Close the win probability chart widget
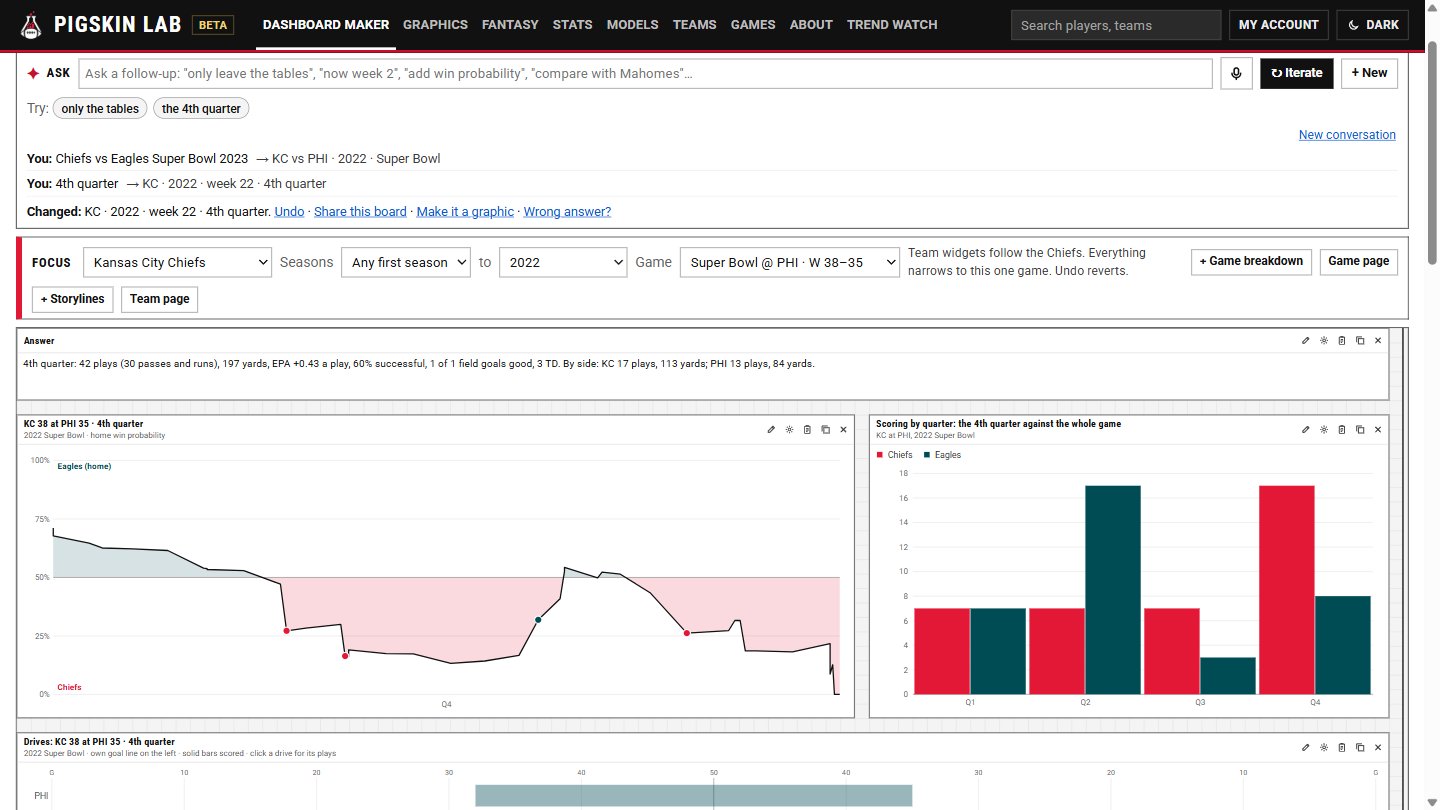The image size is (1440, 810). (843, 430)
